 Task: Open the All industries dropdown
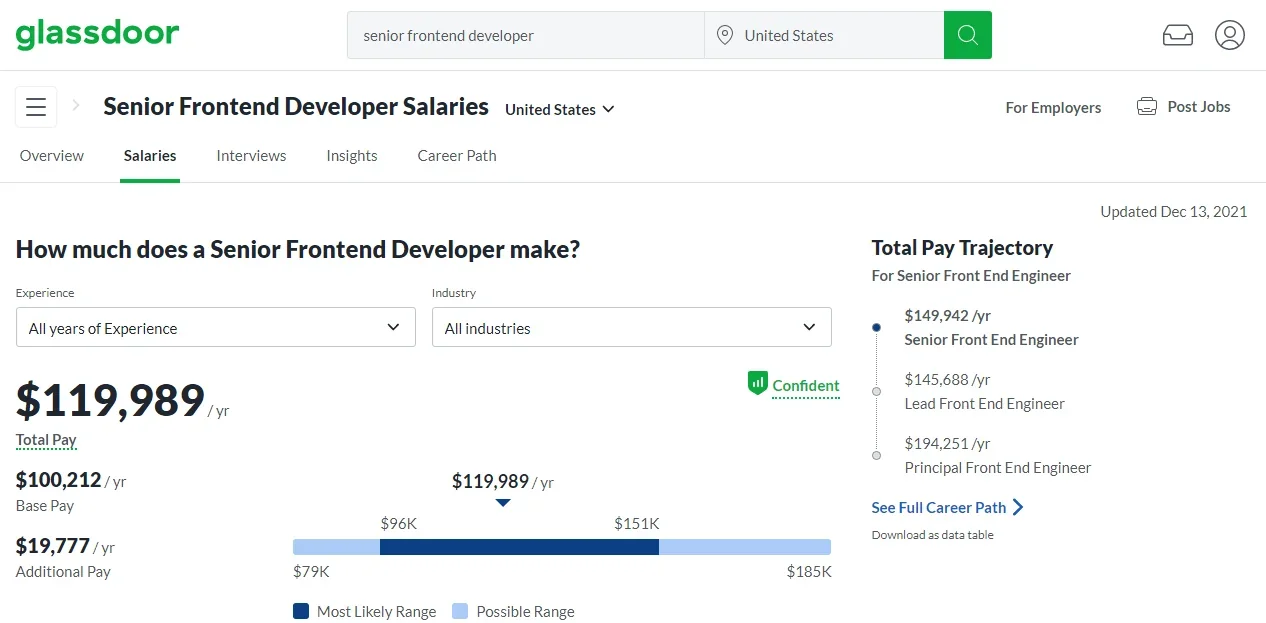point(631,328)
